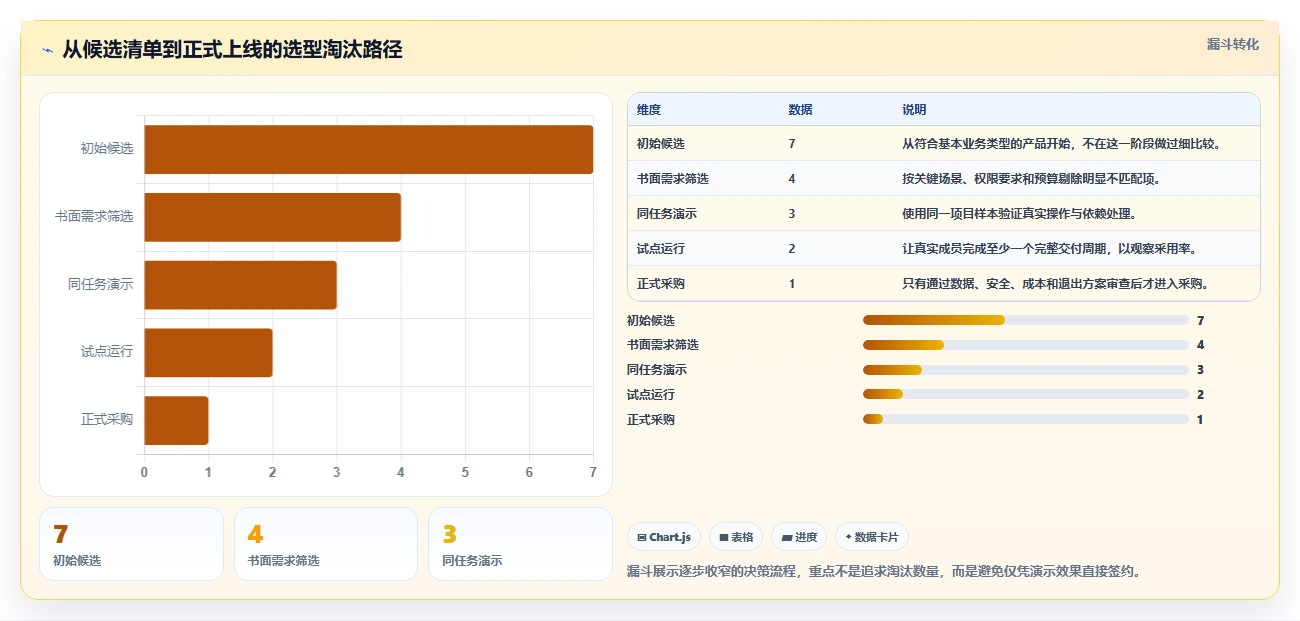Screen dimensions: 1300x621
Task: Click the 试点运行 progress bar
Action: click(x=1025, y=394)
